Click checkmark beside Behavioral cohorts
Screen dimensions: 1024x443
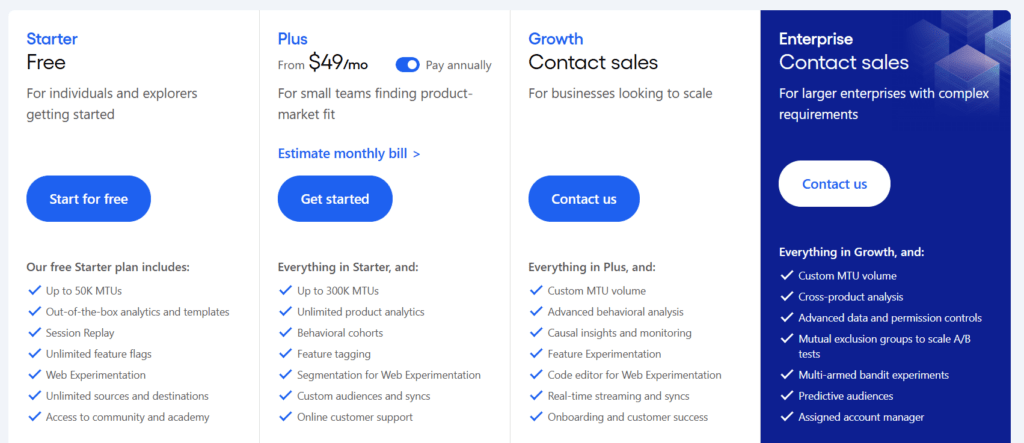285,332
